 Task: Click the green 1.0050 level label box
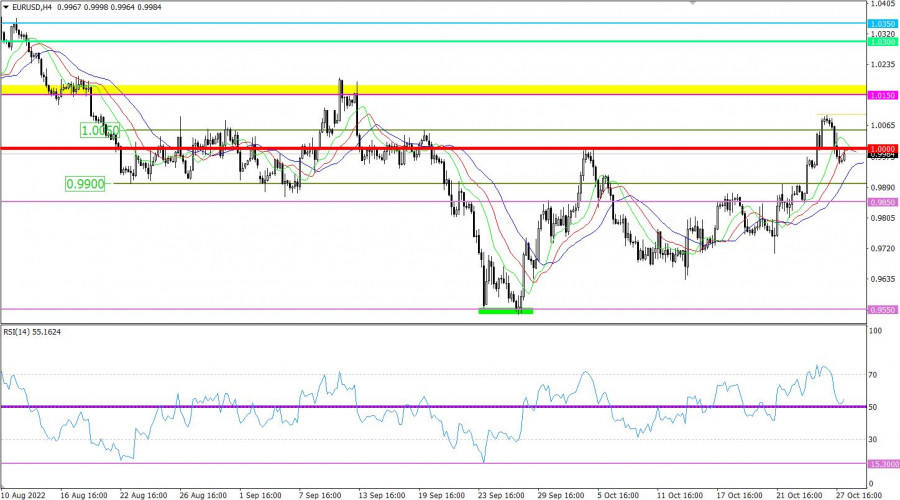101,131
